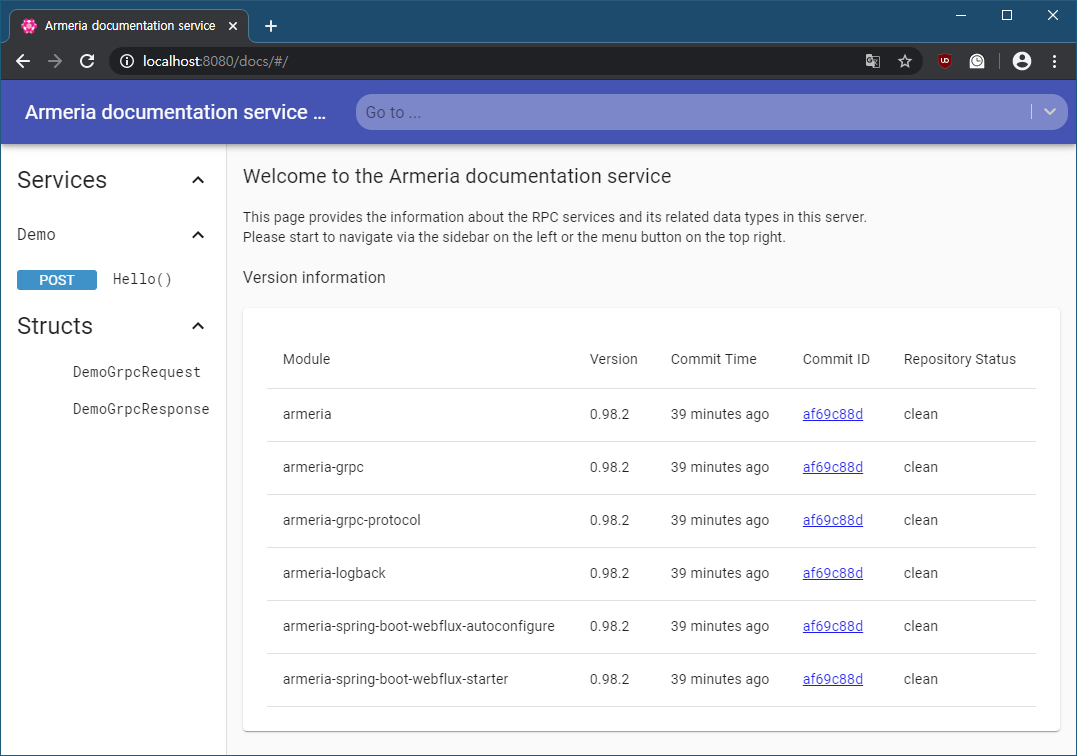
Task: Open the Go to dropdown arrow
Action: 1050,112
